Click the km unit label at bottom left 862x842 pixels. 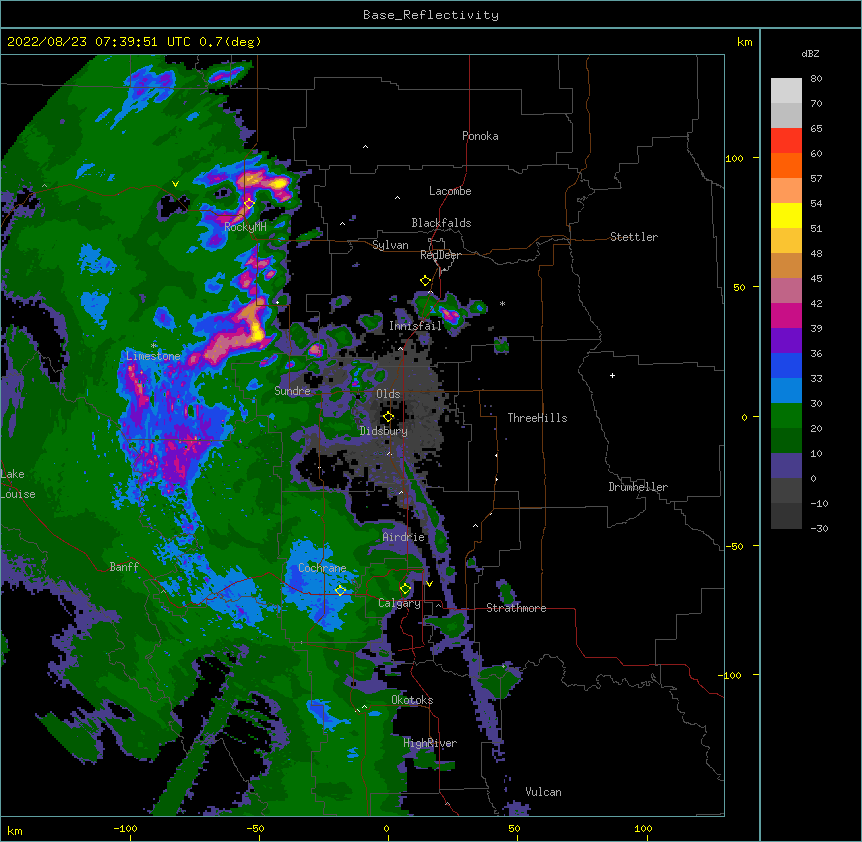click(x=15, y=831)
